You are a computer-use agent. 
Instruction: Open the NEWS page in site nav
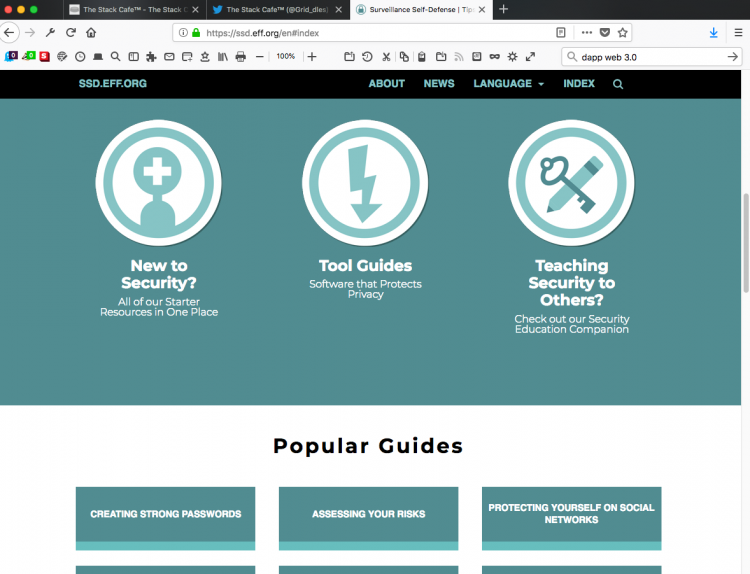pos(439,84)
